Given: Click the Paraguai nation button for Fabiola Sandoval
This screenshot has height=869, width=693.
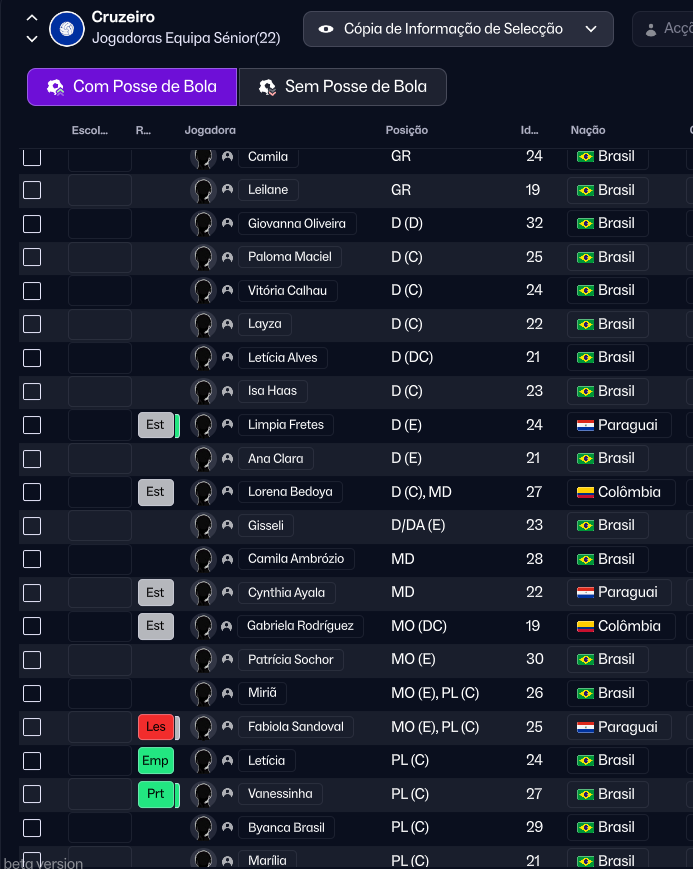Looking at the screenshot, I should [x=619, y=727].
